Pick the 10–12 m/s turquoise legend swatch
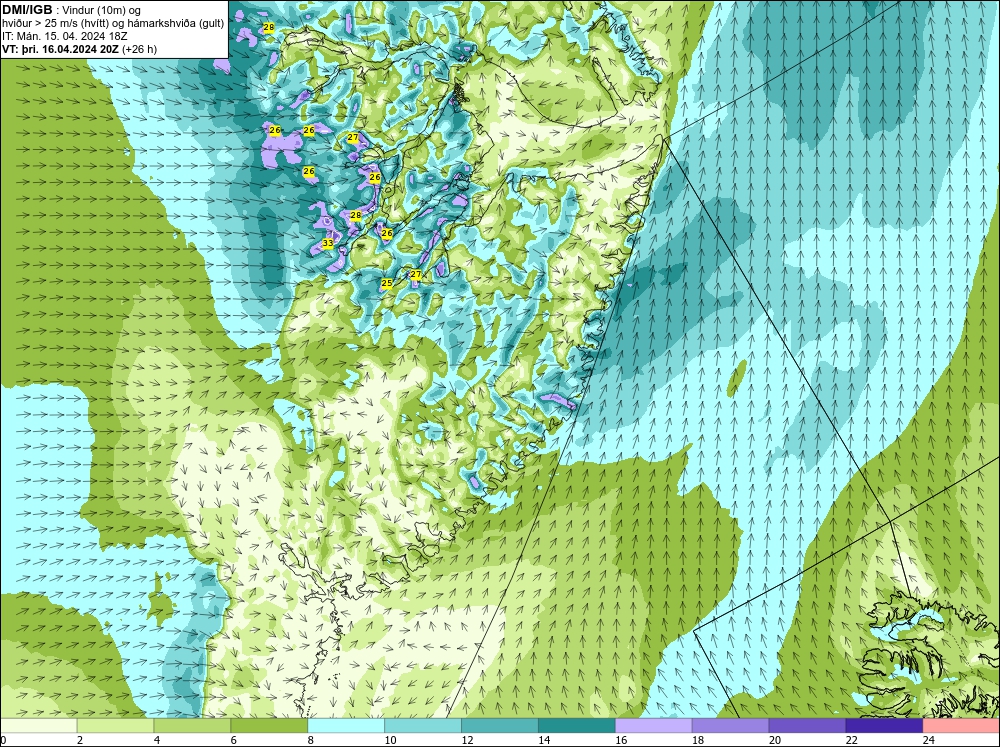The image size is (1000, 747). tap(423, 725)
